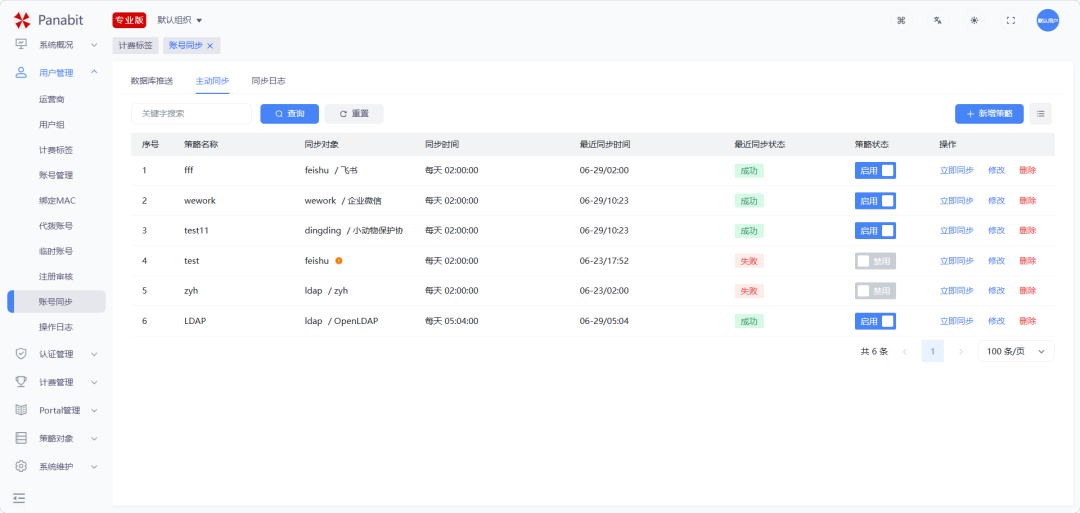Image resolution: width=1080 pixels, height=513 pixels.
Task: Disable the LDAP policy switch
Action: [x=875, y=321]
